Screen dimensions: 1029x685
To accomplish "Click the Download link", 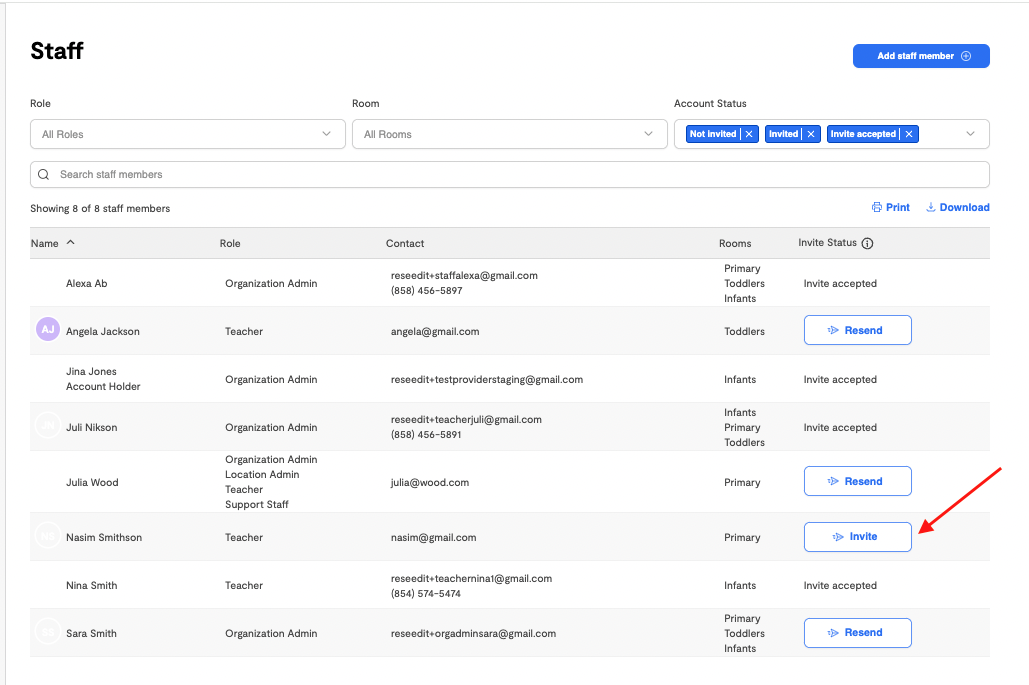I will click(x=957, y=207).
